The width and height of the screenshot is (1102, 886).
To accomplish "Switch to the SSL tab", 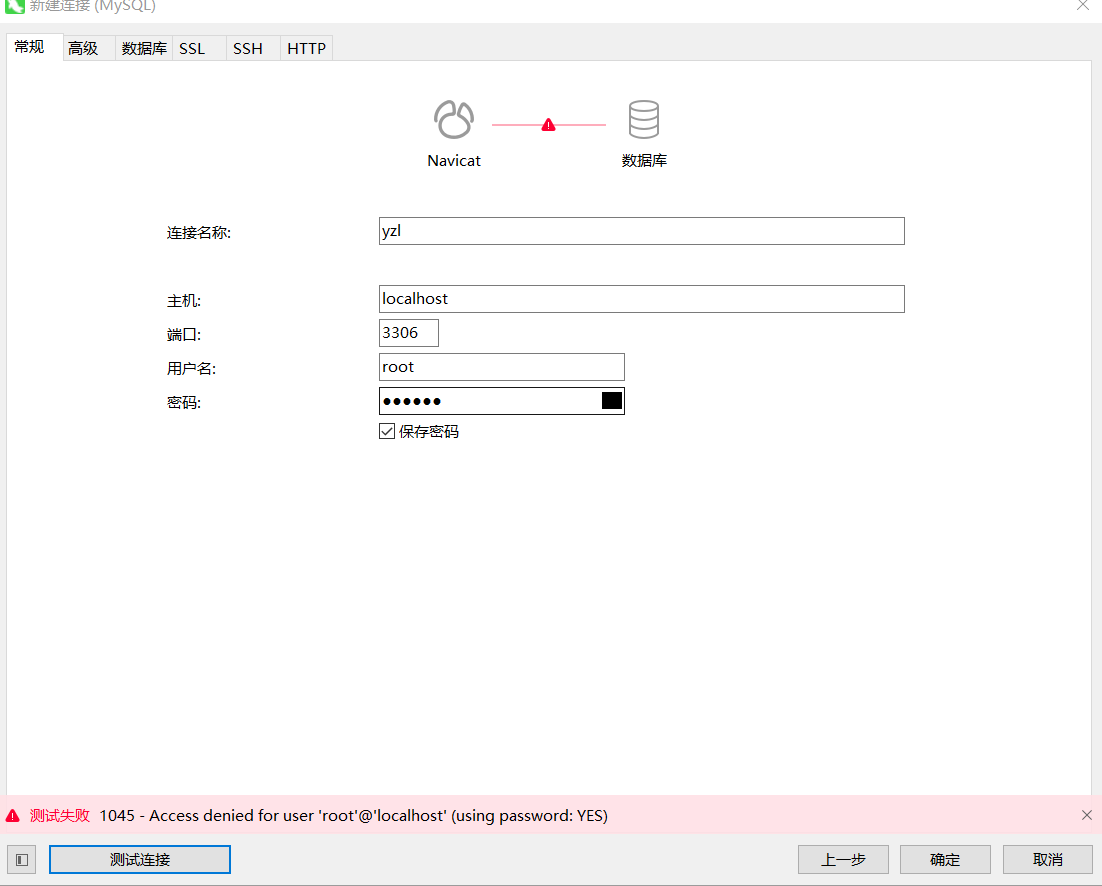I will [x=199, y=48].
